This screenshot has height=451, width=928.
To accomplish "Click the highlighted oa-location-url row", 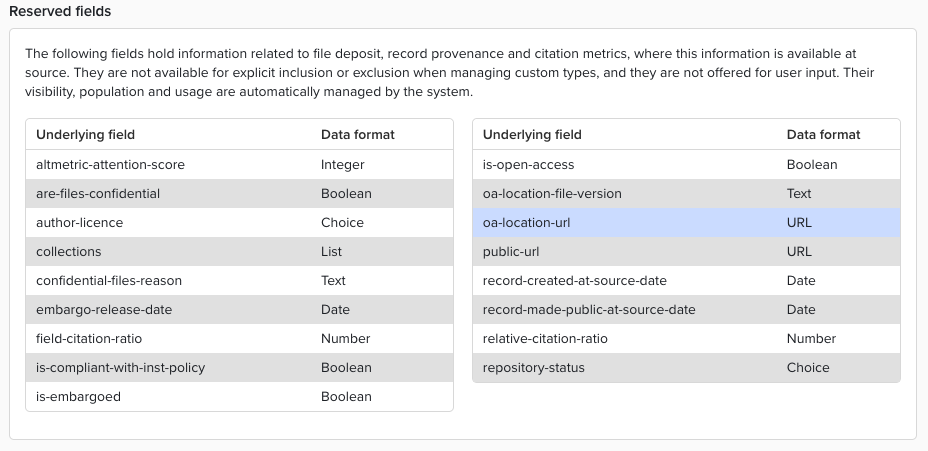I will pos(526,223).
